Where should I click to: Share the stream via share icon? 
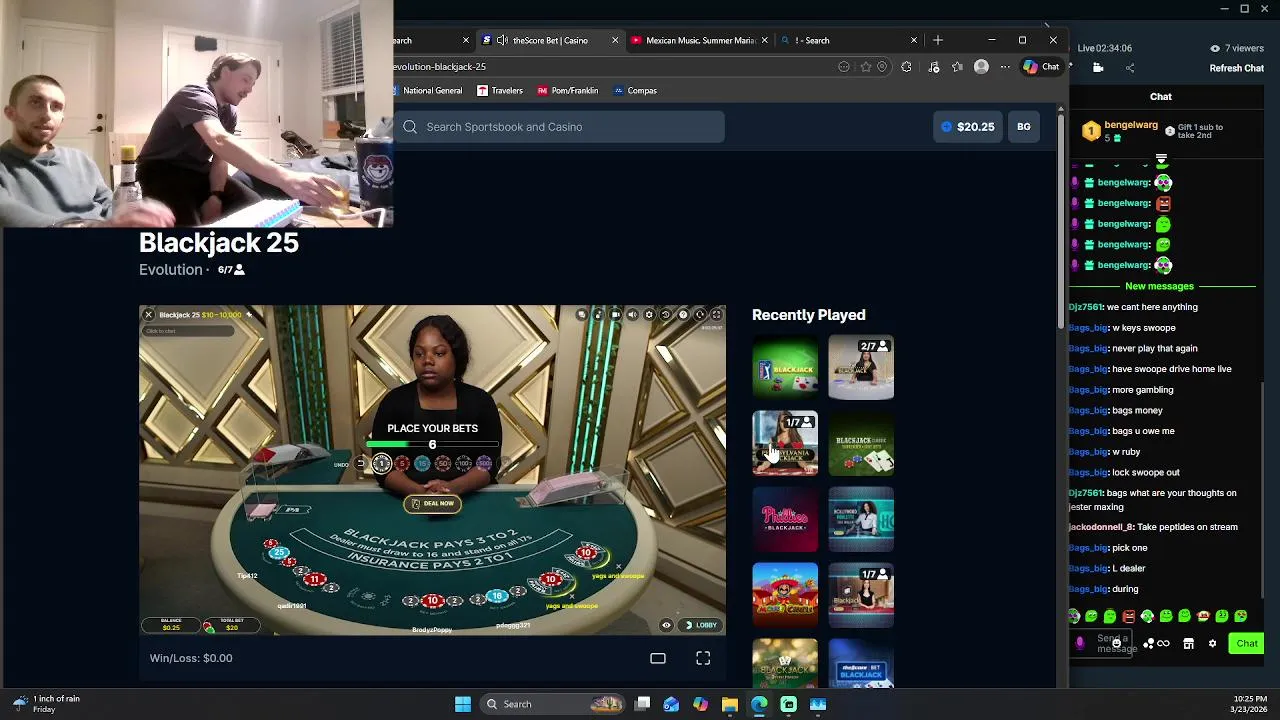click(1130, 68)
